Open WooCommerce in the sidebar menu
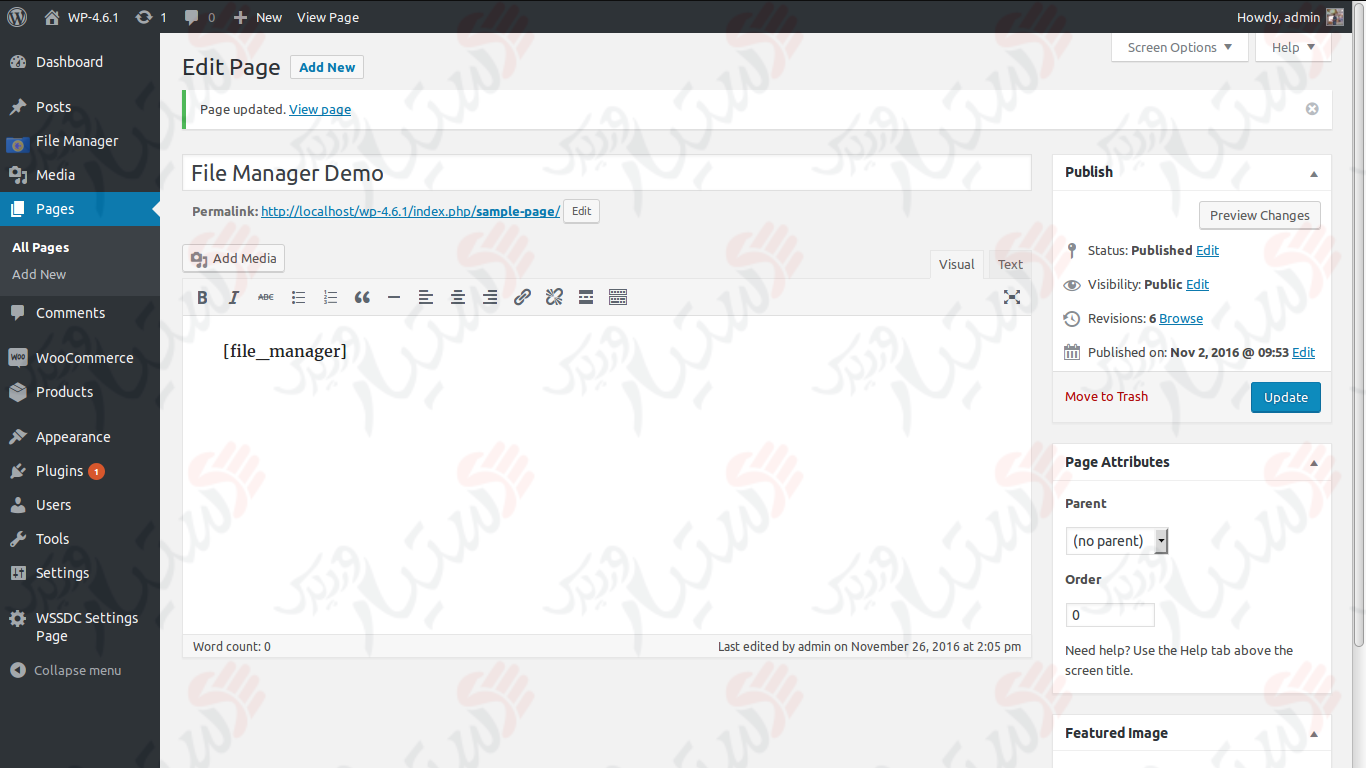Screen dimensions: 1366x768 pyautogui.click(x=84, y=358)
